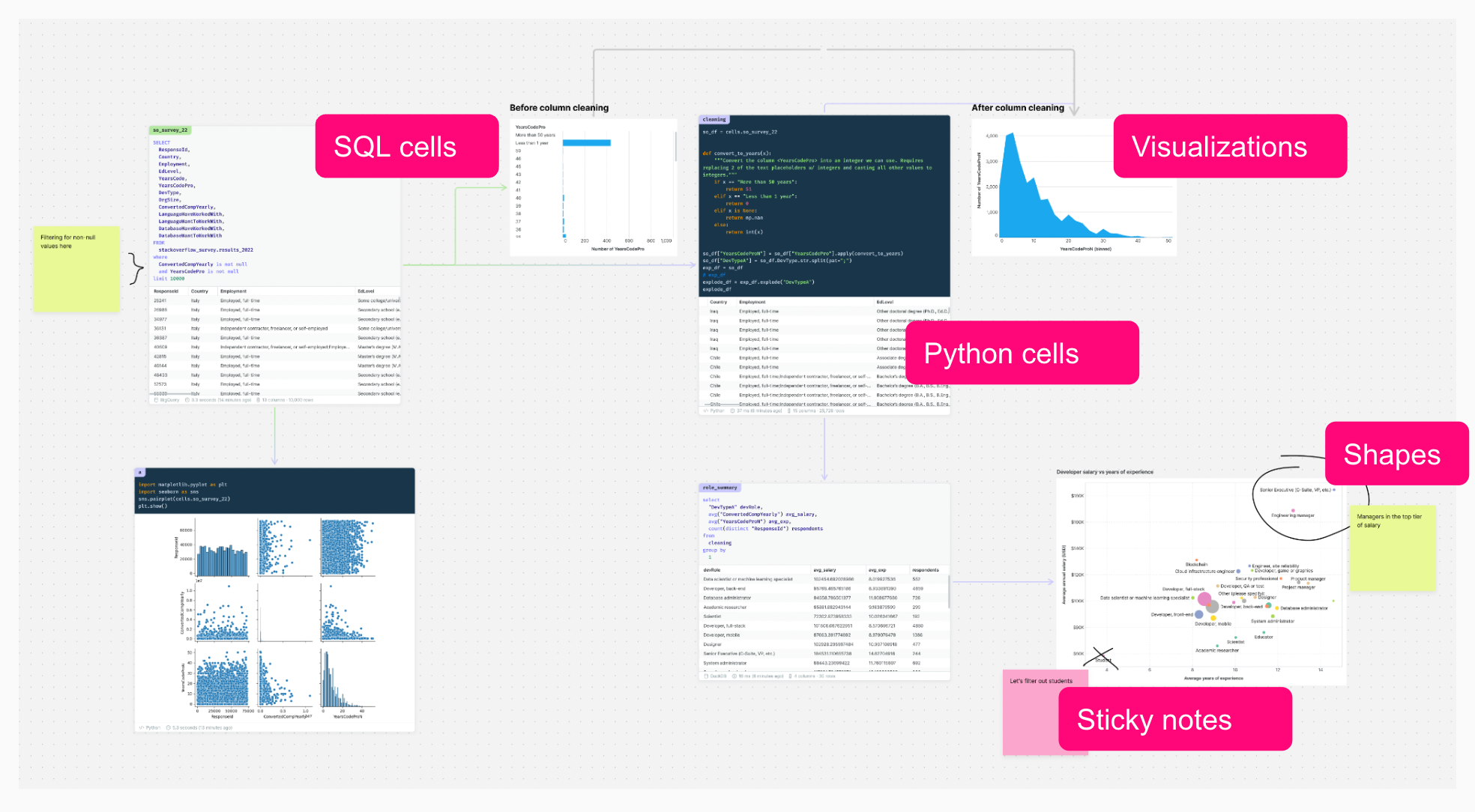Click the clock icon in cleaning cell footer

pos(733,410)
